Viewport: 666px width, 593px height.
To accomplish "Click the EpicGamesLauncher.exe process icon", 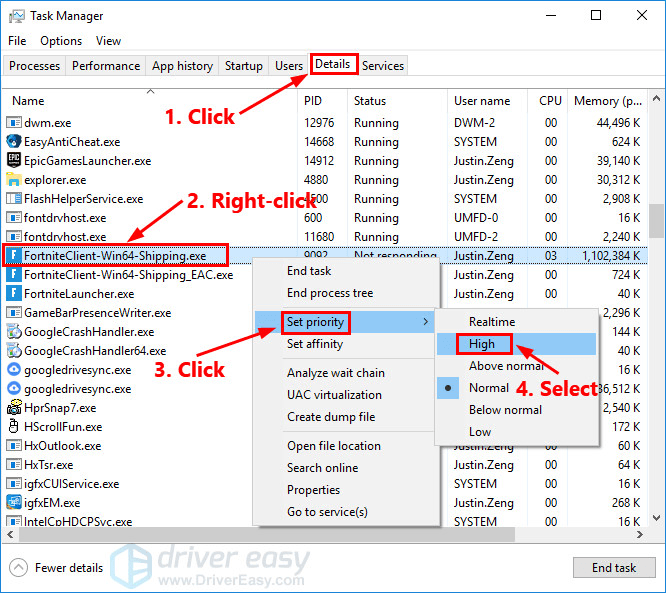I will 14,161.
